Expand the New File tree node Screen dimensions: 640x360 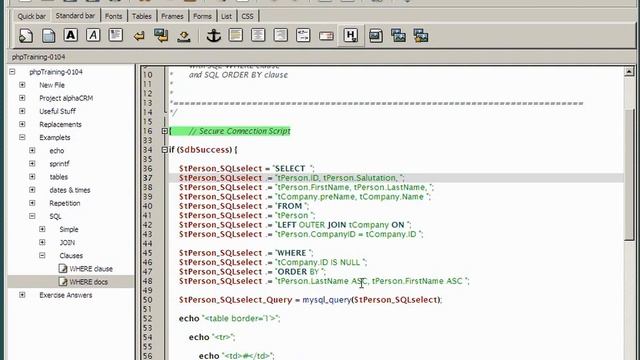coord(22,85)
